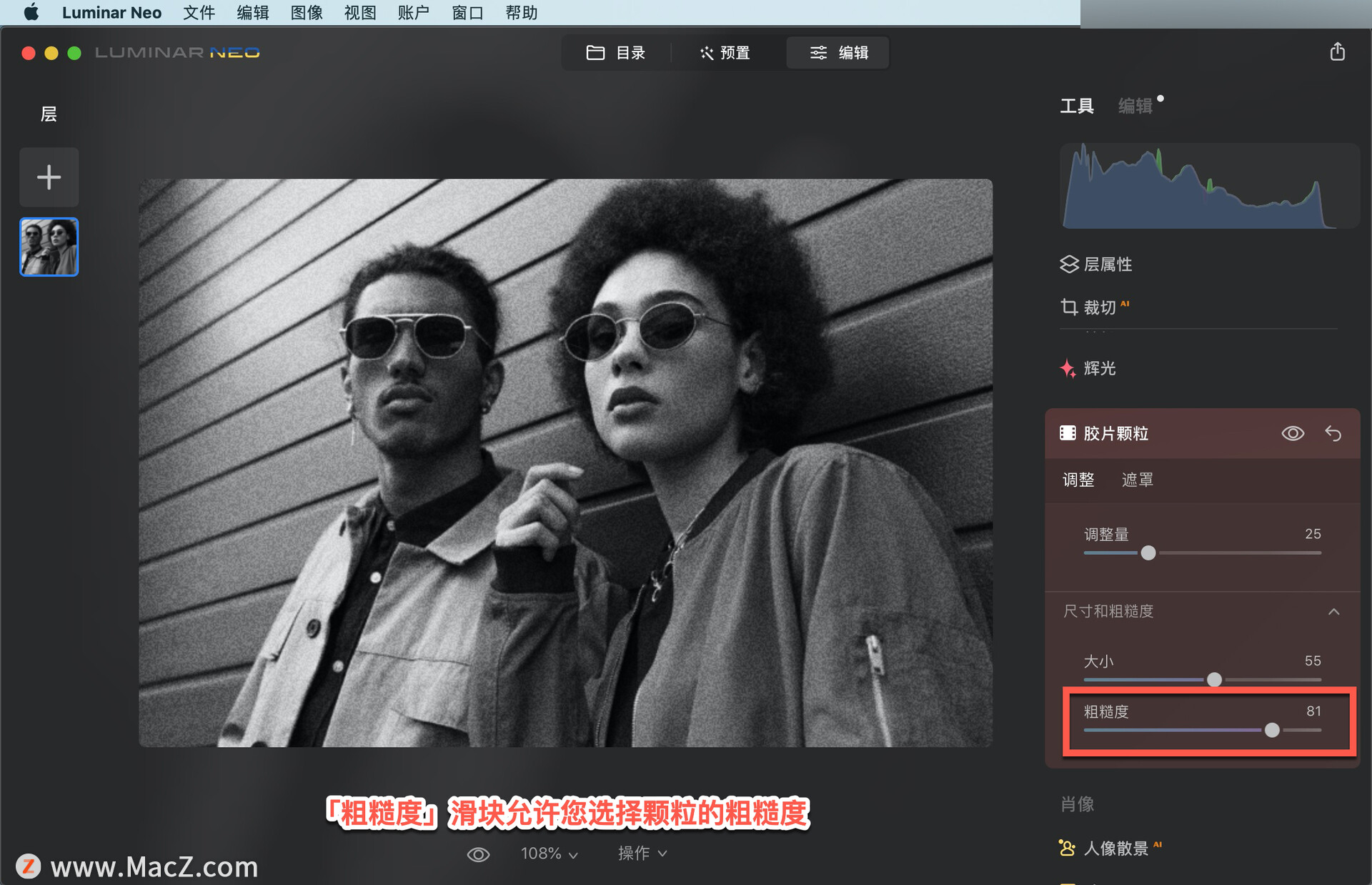
Task: Open 层属性 layer properties tool
Action: pos(1096,264)
